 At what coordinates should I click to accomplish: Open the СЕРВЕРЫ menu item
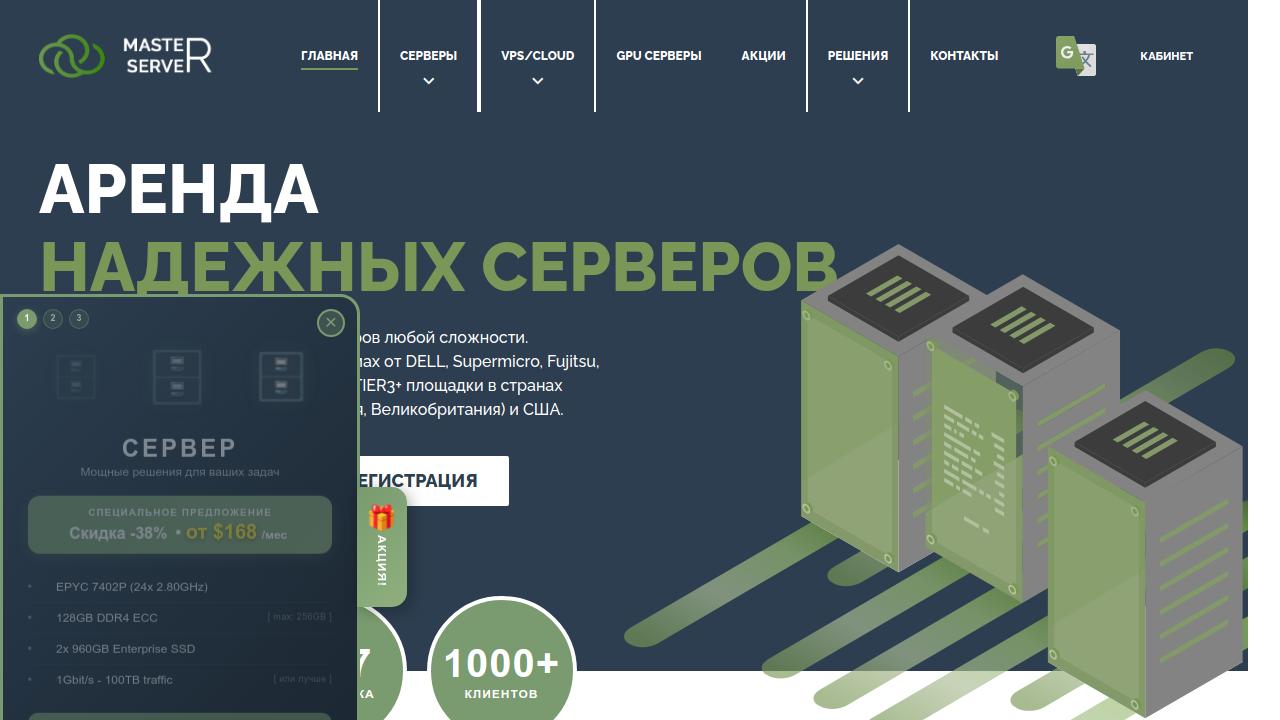tap(429, 56)
